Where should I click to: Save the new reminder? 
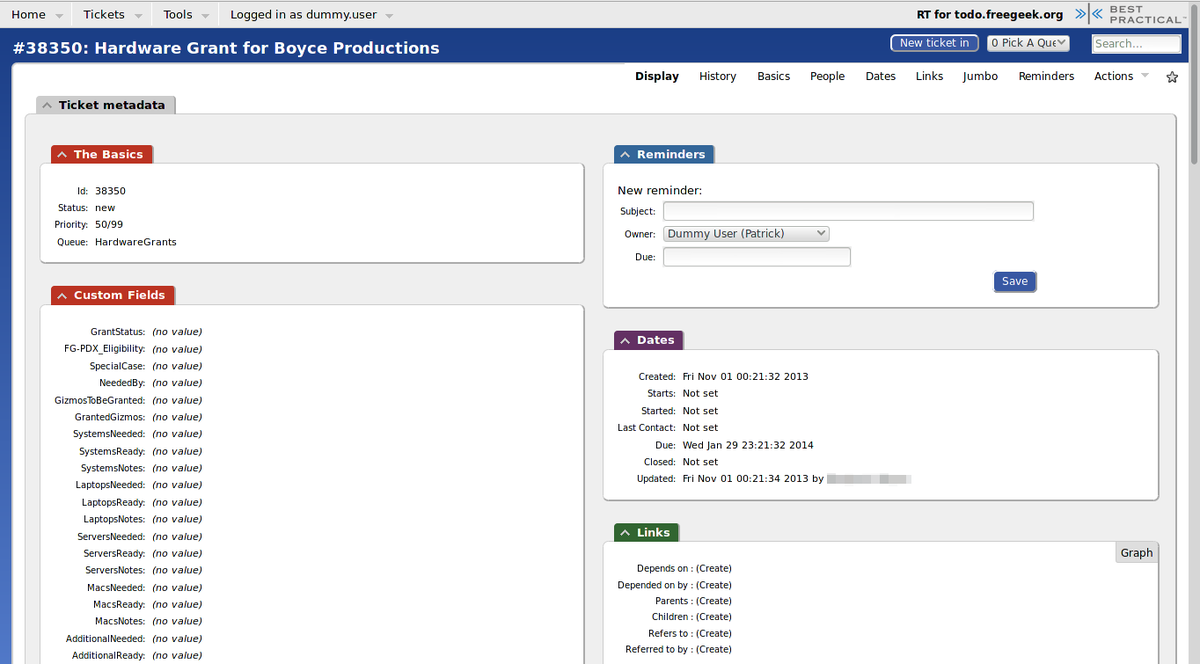pos(1014,281)
